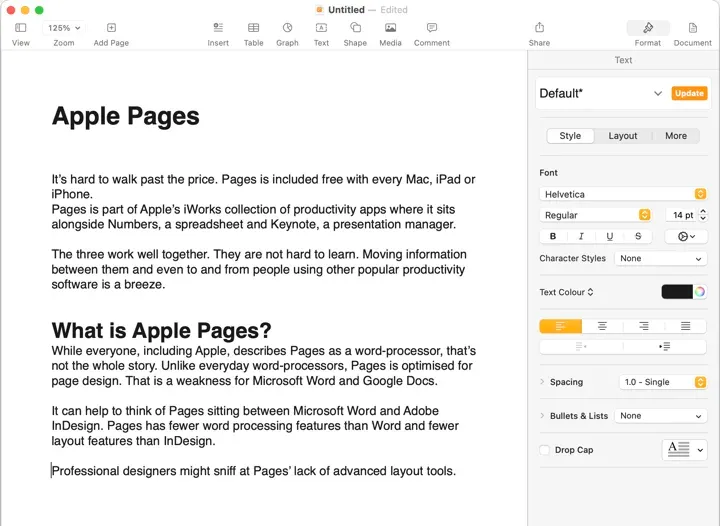Open Character Styles None dropdown
This screenshot has width=720, height=526.
pyautogui.click(x=660, y=258)
